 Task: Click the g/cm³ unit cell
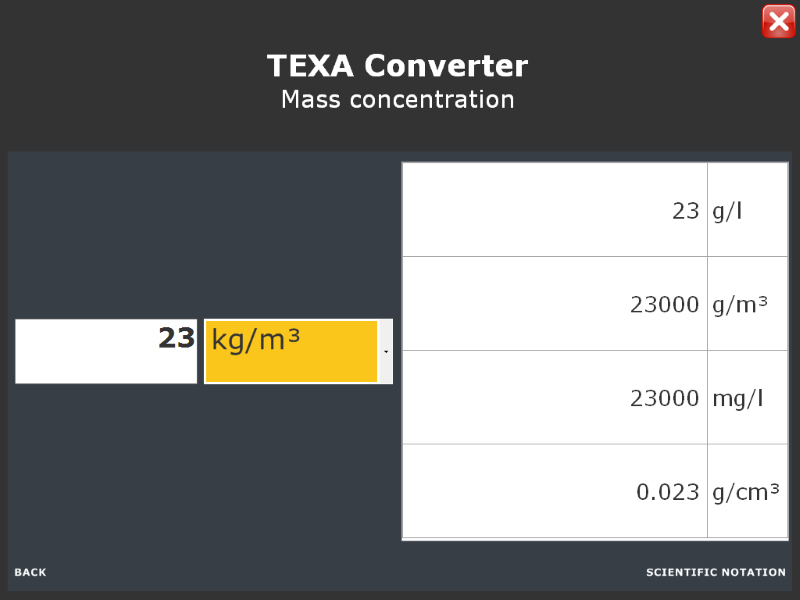747,491
